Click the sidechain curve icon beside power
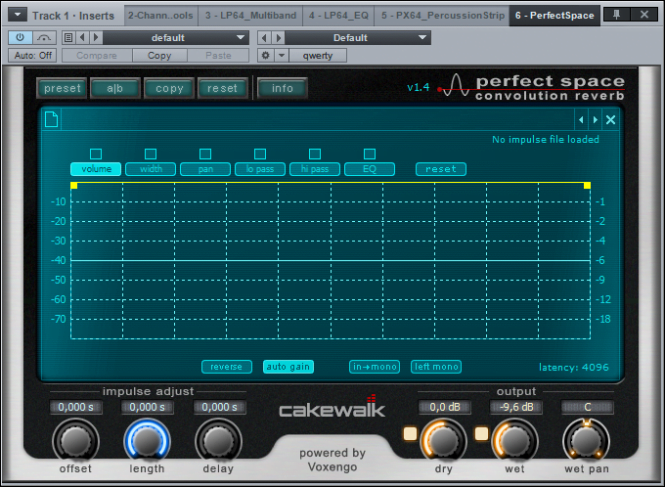The width and height of the screenshot is (665, 487). (x=44, y=37)
